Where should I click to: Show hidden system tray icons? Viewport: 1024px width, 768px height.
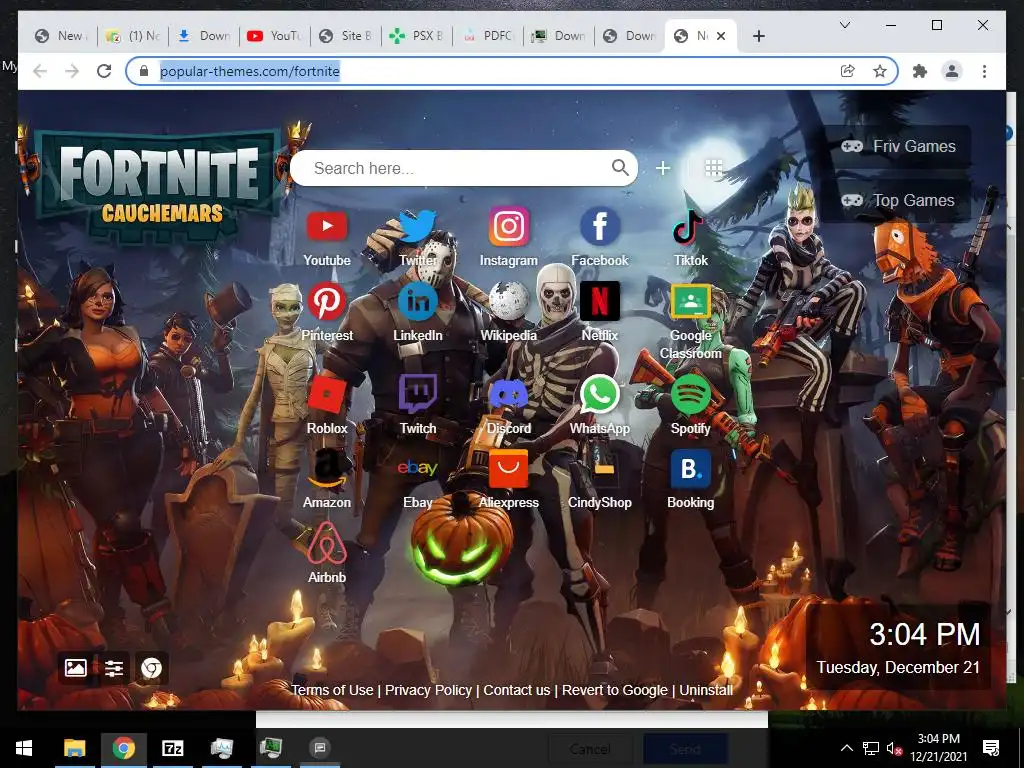click(846, 748)
